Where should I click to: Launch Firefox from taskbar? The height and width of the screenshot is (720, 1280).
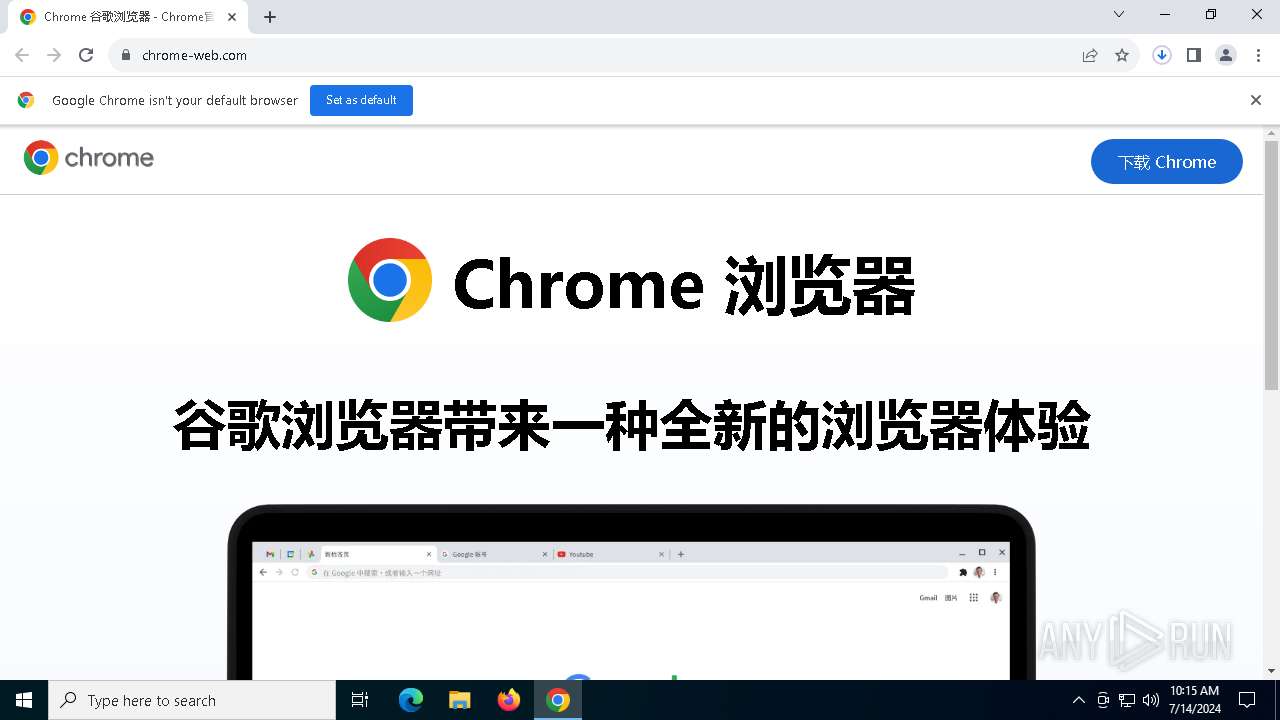pyautogui.click(x=509, y=700)
